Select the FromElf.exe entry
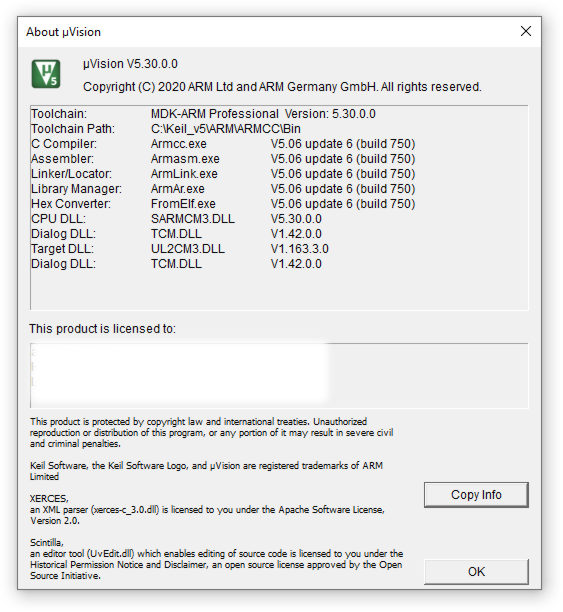 pyautogui.click(x=183, y=204)
